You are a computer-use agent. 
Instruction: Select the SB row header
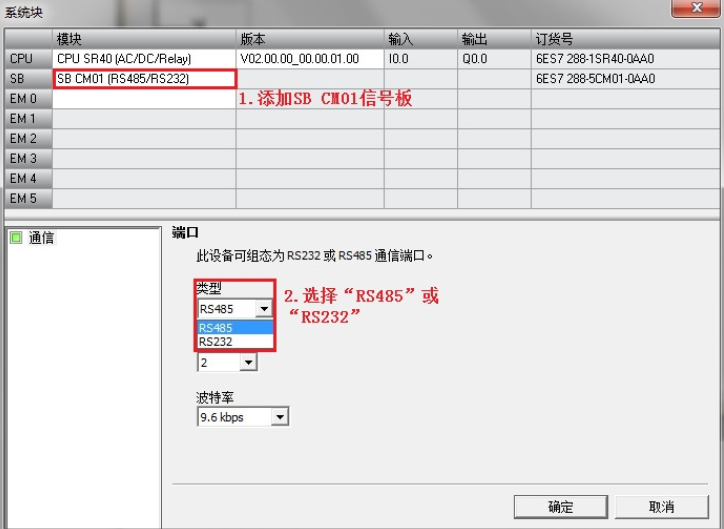click(29, 78)
